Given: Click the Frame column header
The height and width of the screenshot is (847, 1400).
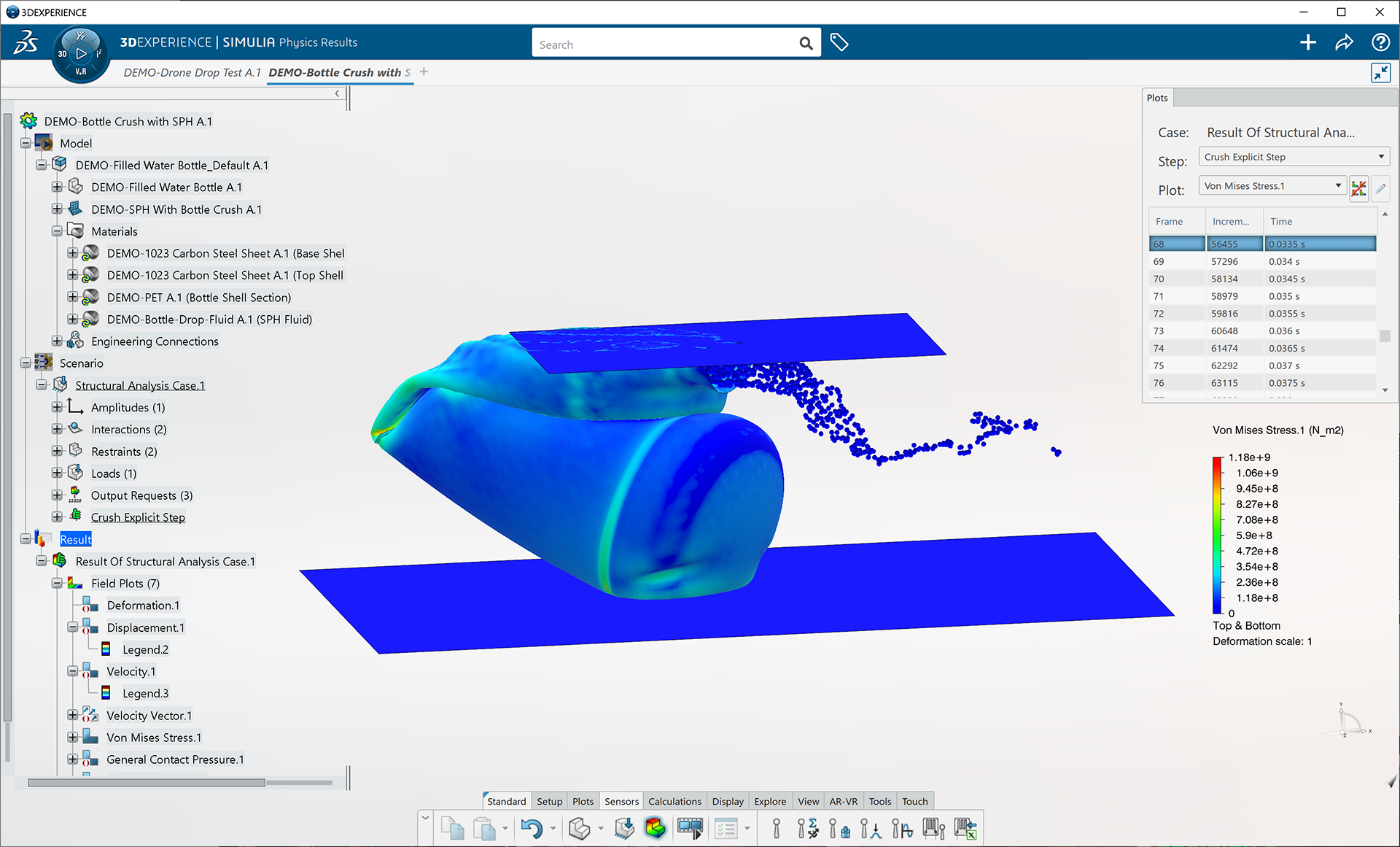Looking at the screenshot, I should 1177,221.
